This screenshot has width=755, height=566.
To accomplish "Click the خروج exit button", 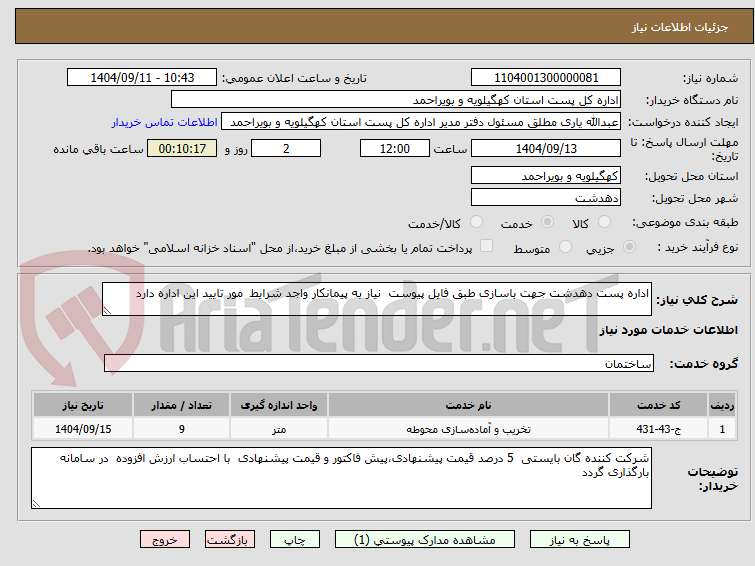I will coord(165,540).
